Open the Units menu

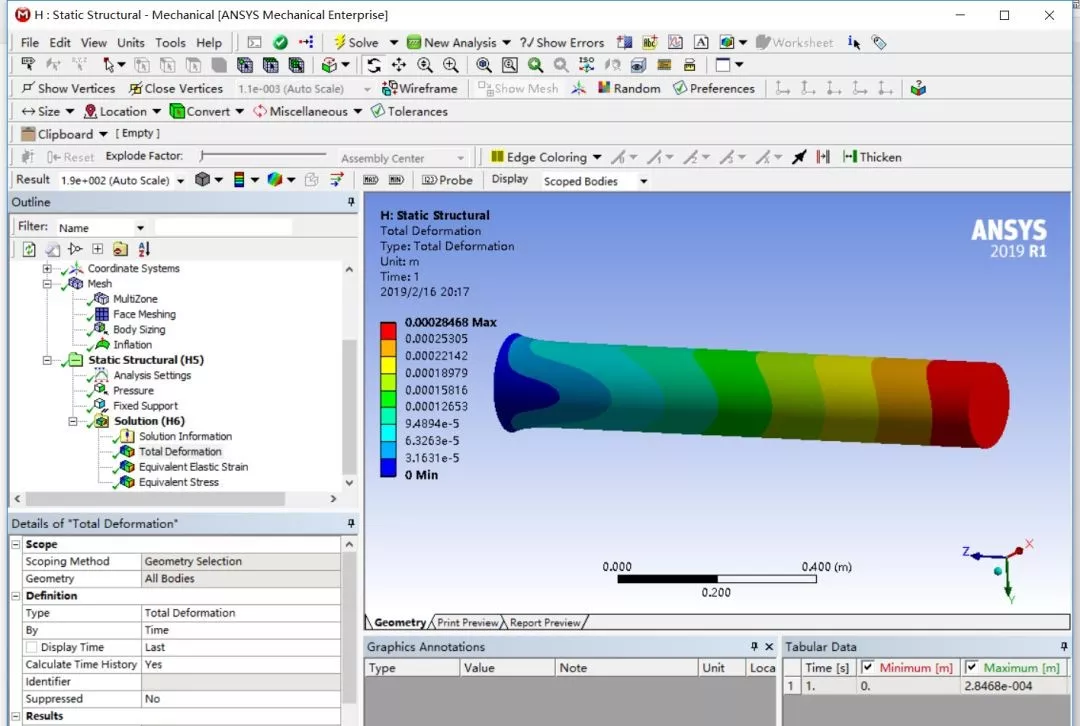coord(131,43)
